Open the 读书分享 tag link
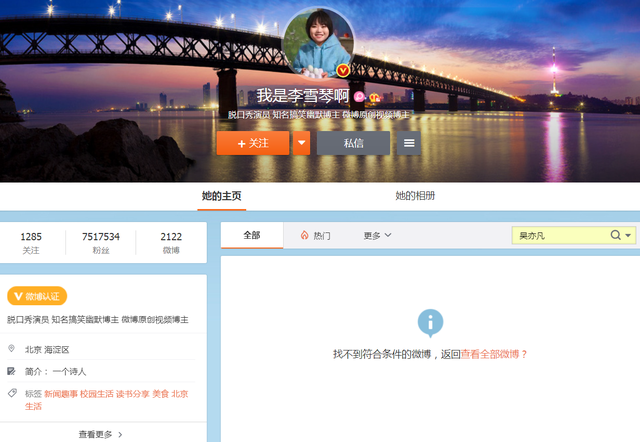This screenshot has height=442, width=640. pos(133,394)
